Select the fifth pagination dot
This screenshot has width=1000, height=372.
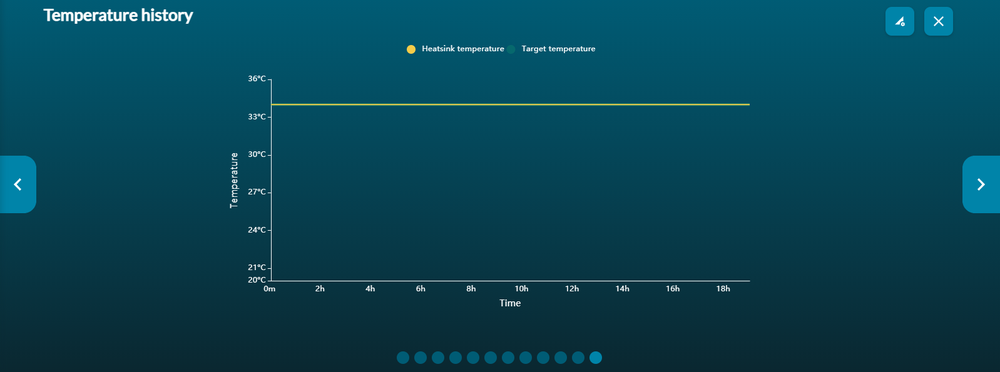point(473,357)
